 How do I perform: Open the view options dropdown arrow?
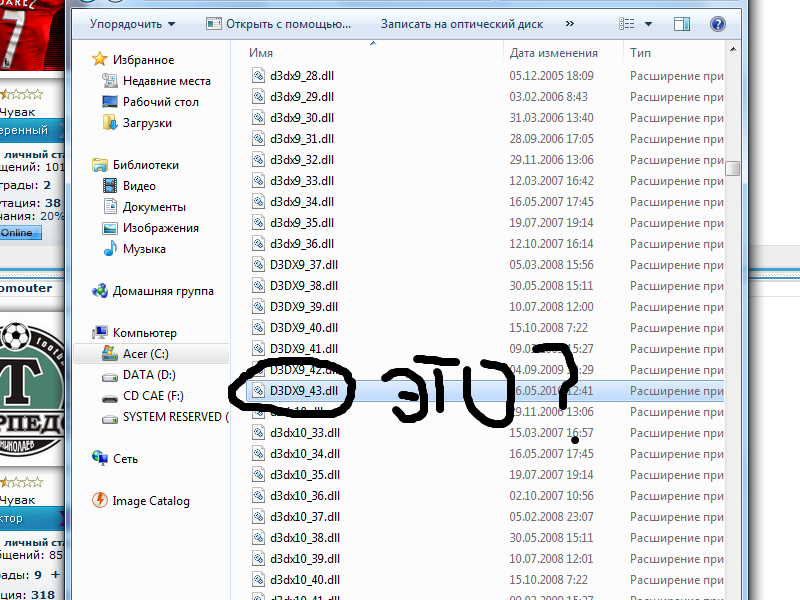tap(648, 22)
